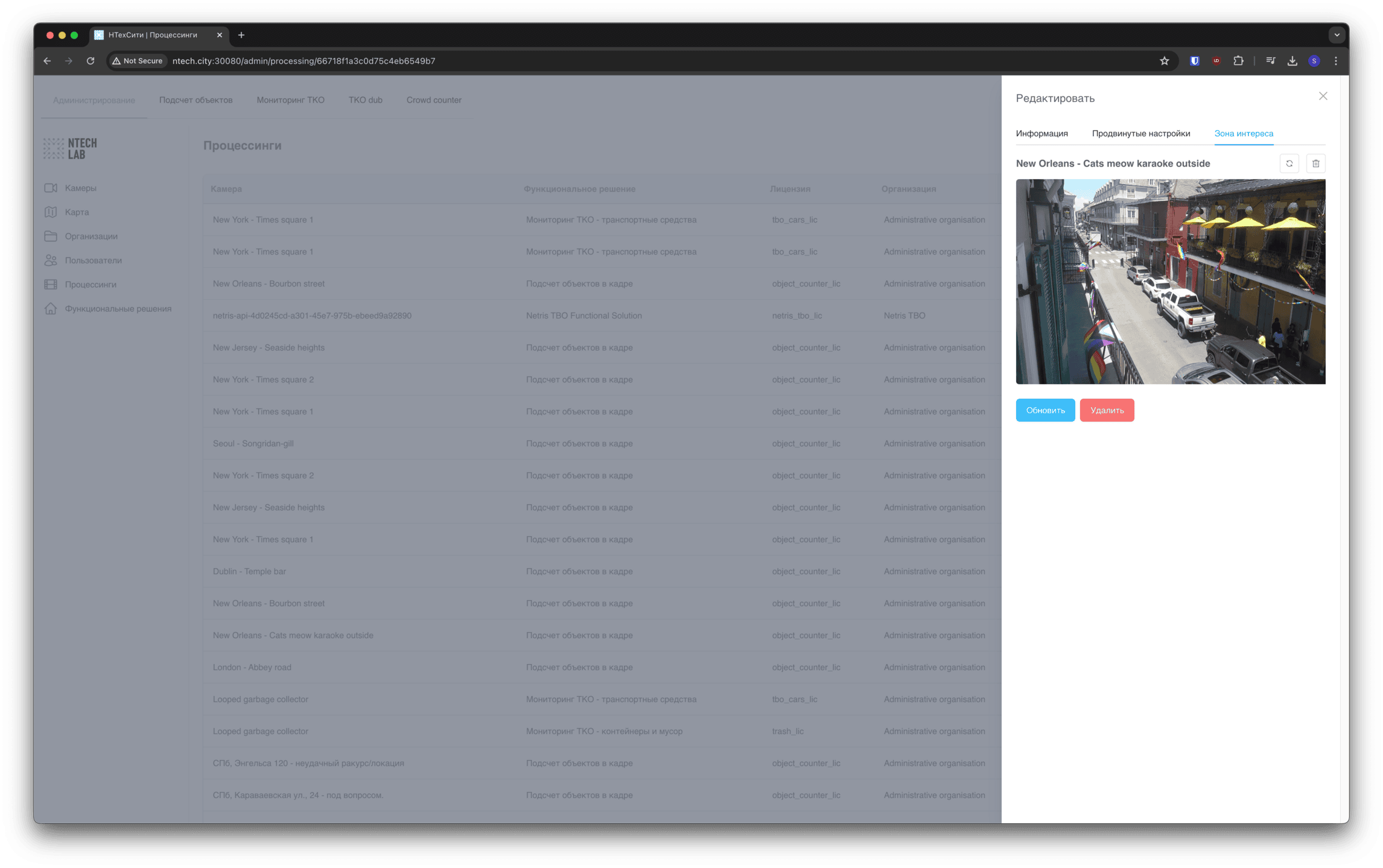Open the Crowd counter top menu

(433, 100)
